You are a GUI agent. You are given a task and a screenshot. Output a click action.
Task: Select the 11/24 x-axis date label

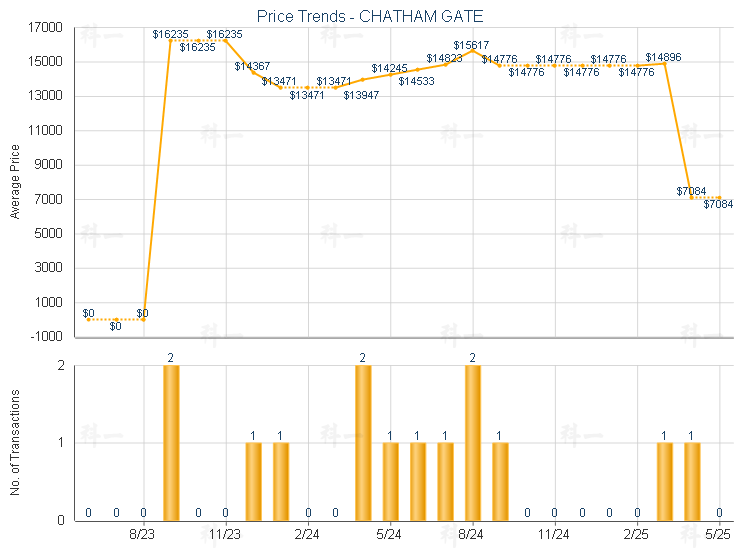[554, 536]
